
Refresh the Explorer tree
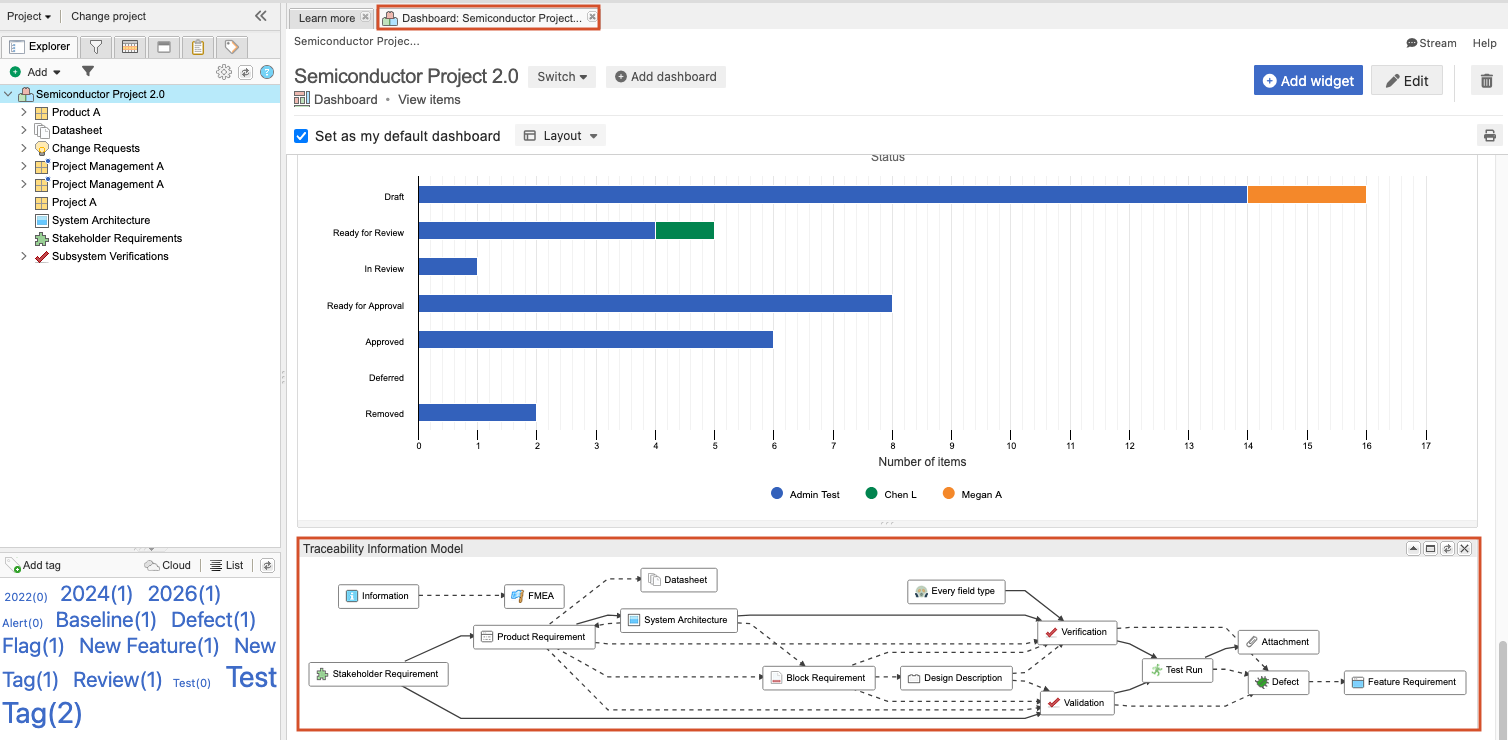point(245,72)
